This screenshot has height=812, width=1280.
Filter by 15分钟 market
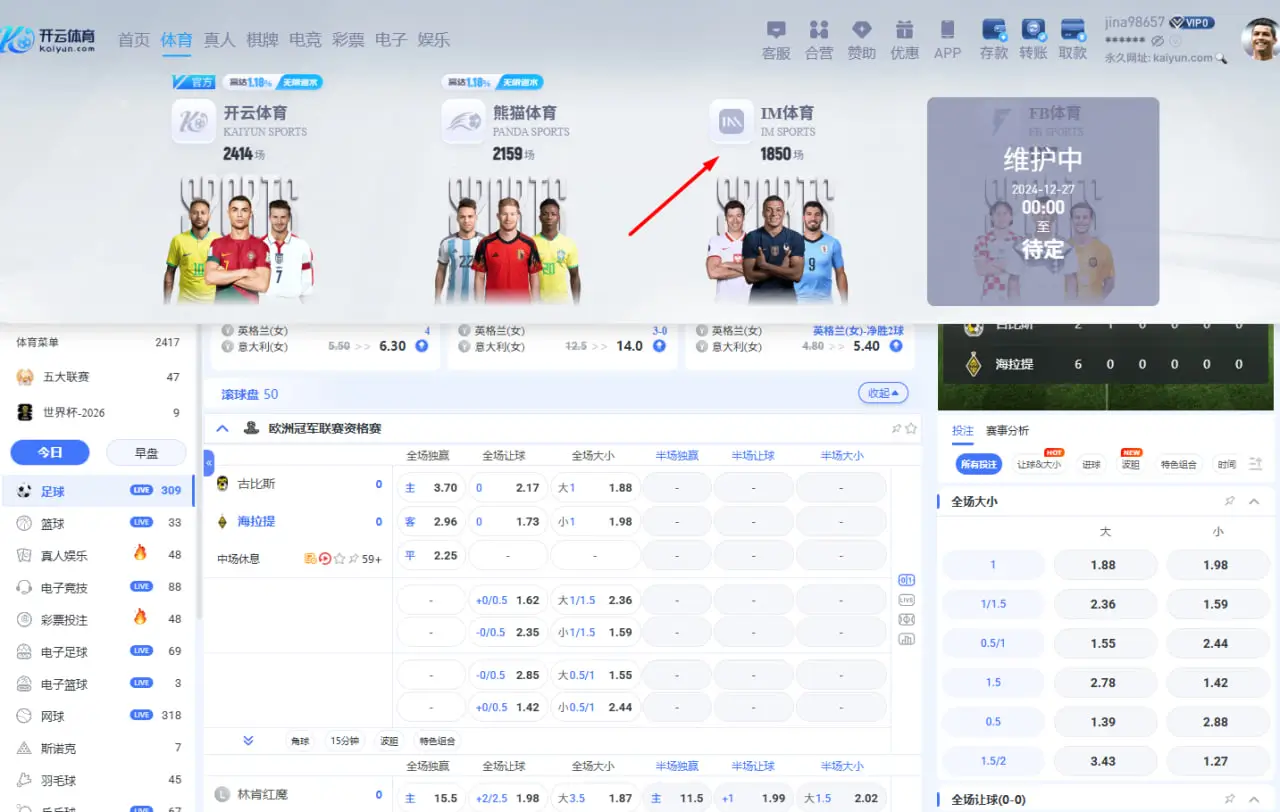345,741
